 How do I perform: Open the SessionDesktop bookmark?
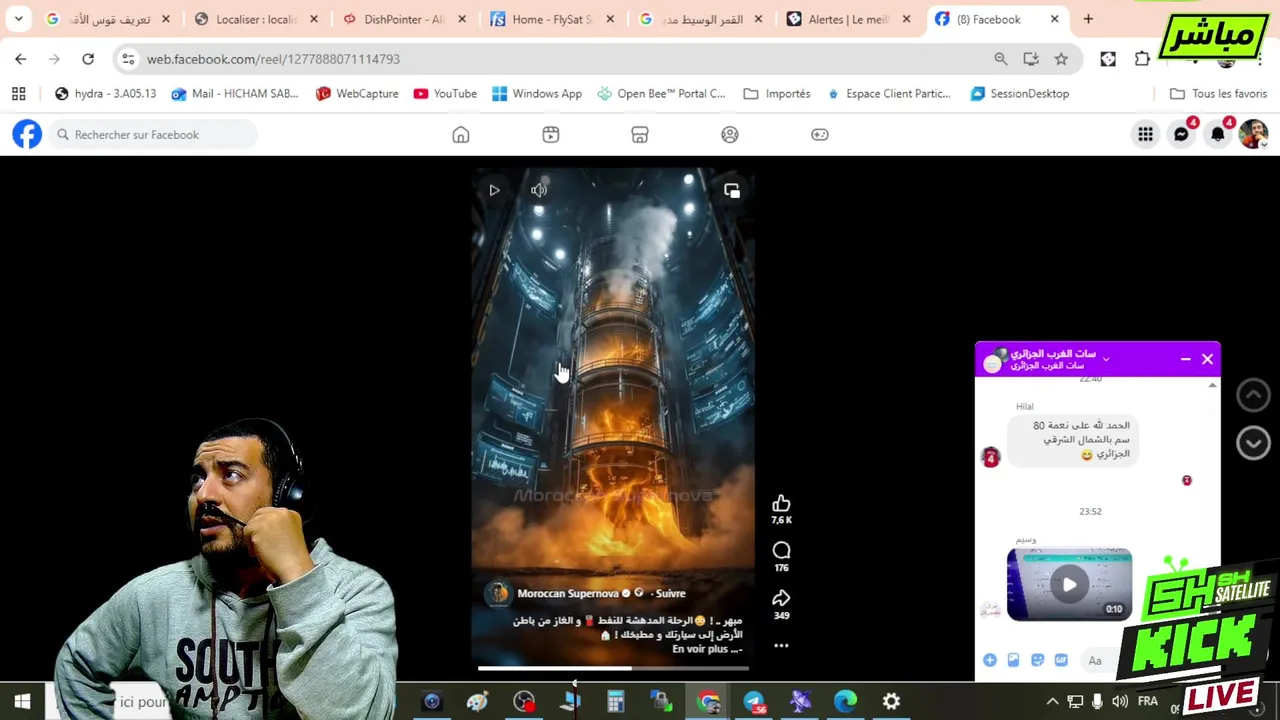[1019, 93]
